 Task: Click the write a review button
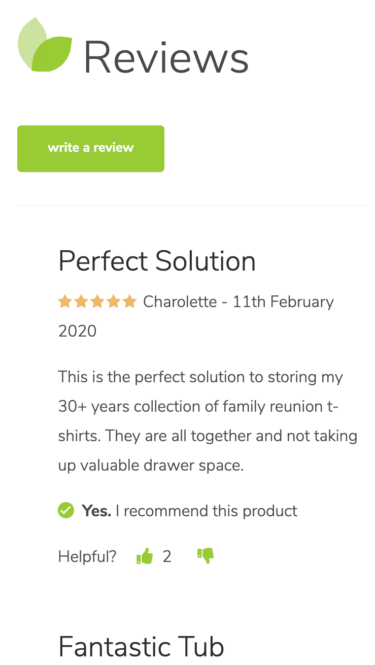point(91,148)
